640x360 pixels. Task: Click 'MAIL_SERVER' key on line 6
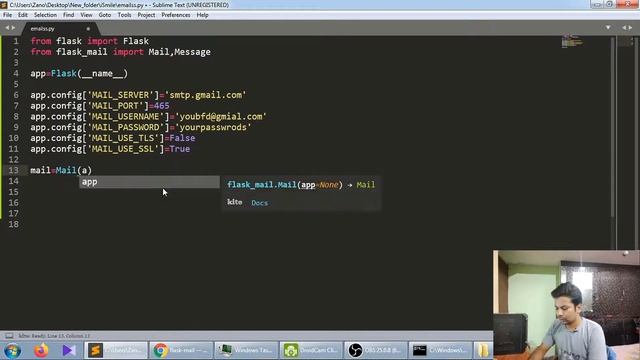pos(120,95)
